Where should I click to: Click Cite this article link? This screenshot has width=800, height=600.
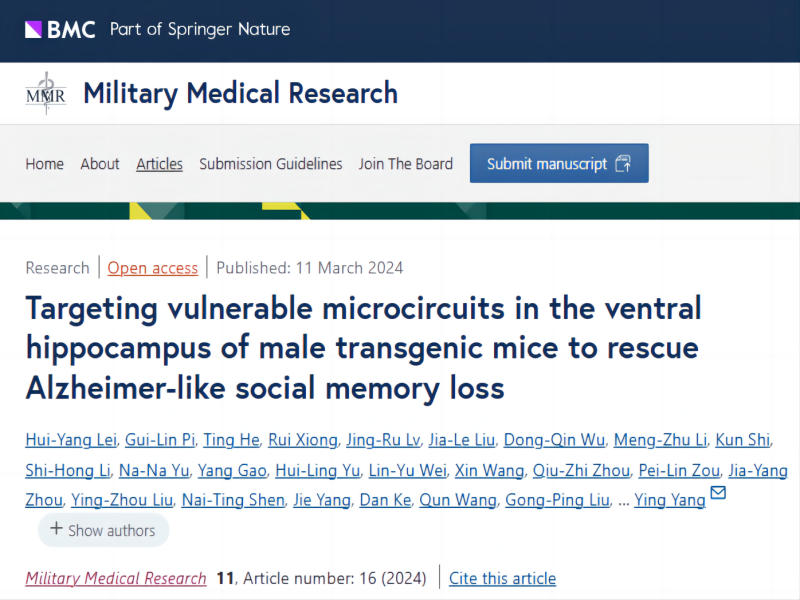(502, 578)
